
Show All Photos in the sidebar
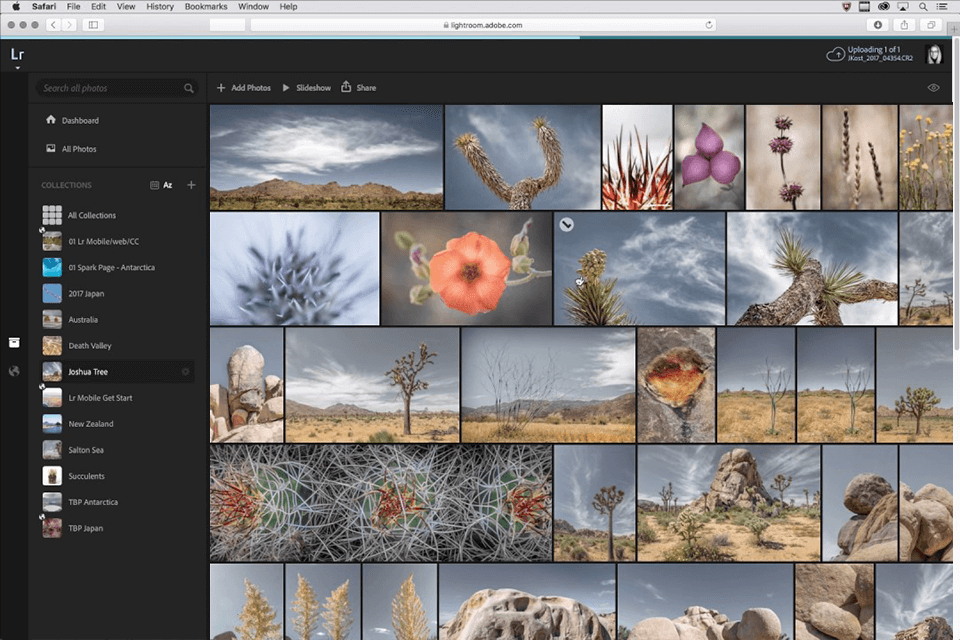click(x=71, y=149)
